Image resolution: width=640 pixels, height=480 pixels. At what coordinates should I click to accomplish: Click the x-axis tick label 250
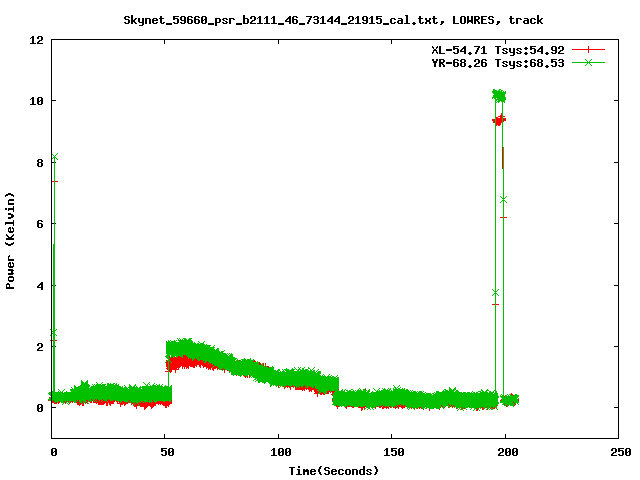(620, 452)
